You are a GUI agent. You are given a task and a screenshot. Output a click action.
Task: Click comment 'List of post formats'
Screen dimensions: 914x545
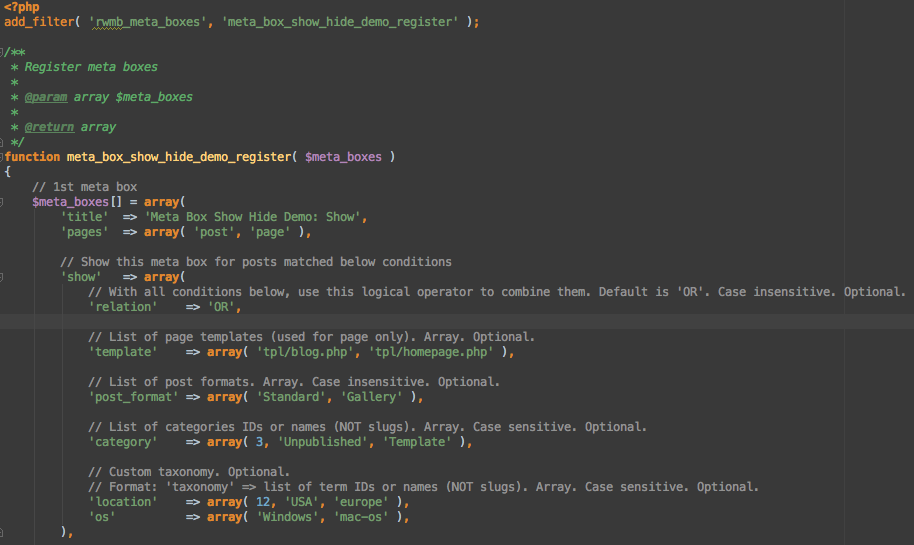click(x=294, y=382)
